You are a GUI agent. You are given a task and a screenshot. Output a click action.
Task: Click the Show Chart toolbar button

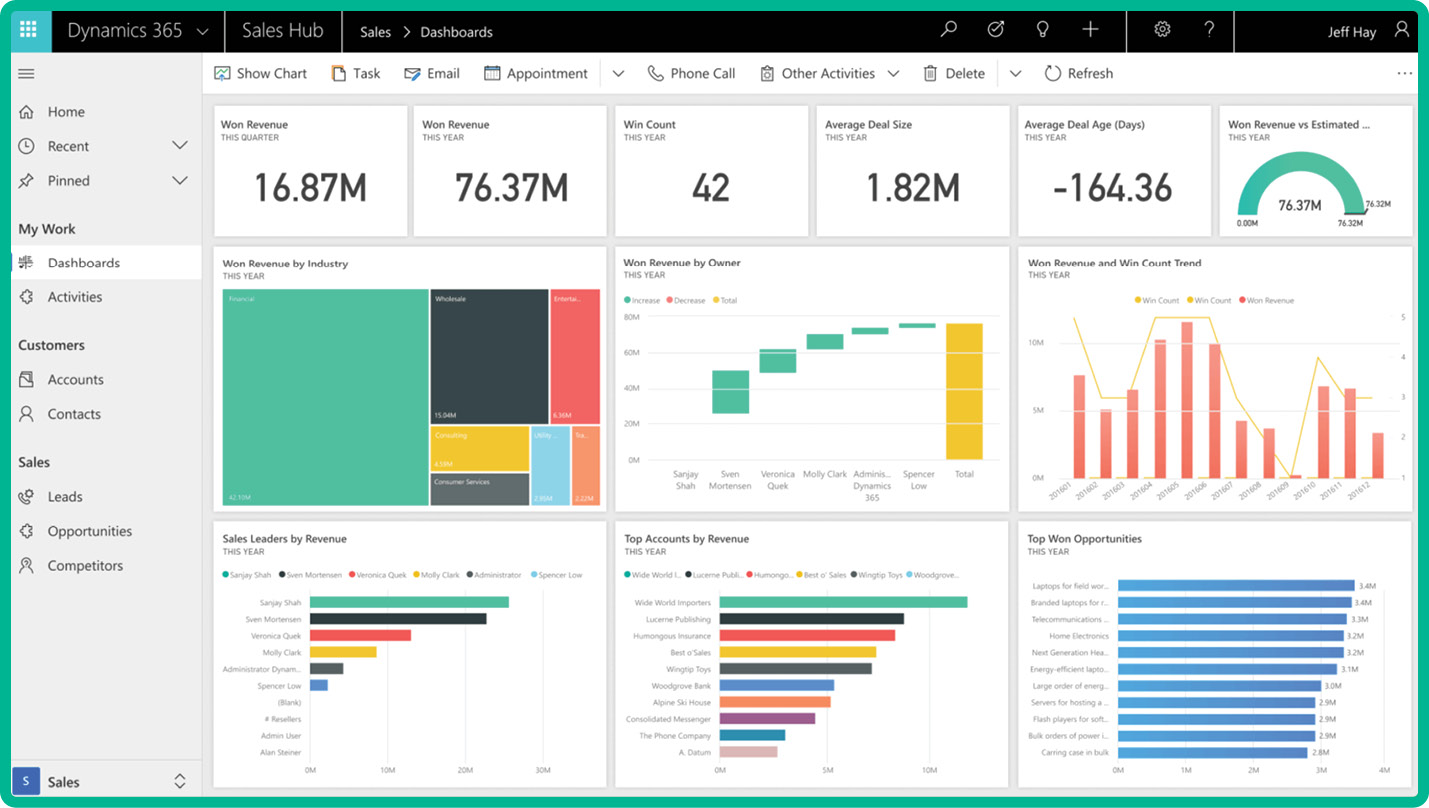click(260, 73)
